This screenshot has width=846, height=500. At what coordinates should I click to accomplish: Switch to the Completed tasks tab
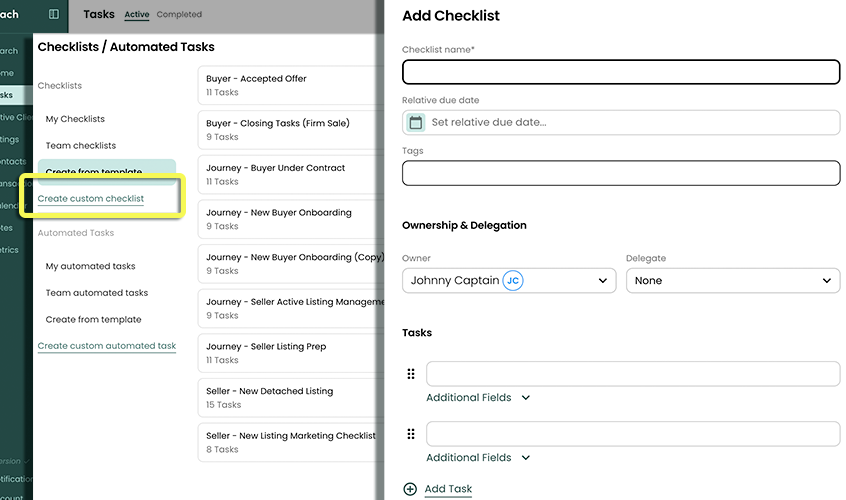[x=179, y=15]
